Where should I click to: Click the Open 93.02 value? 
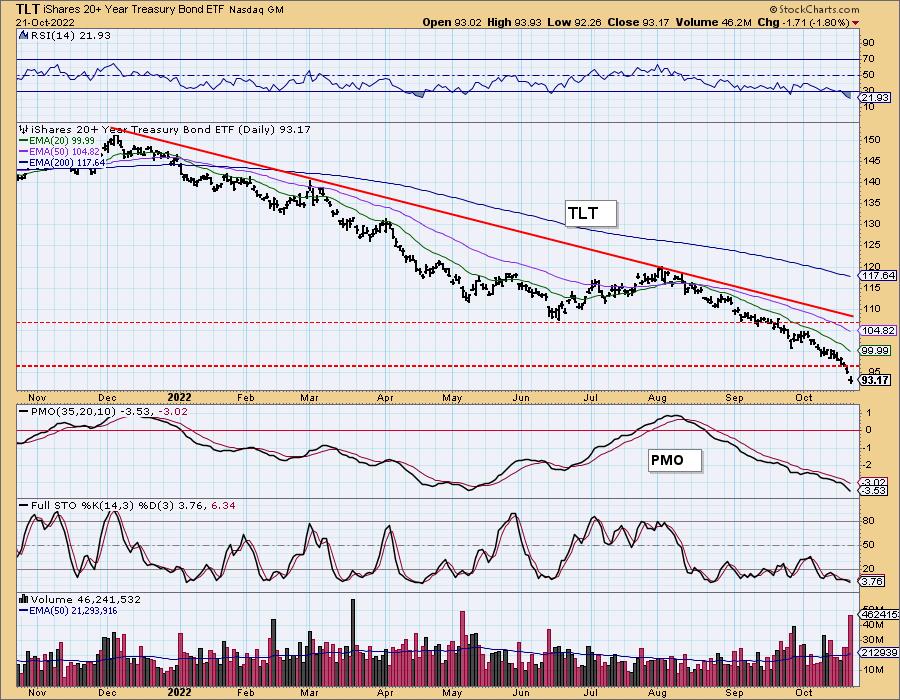point(452,22)
